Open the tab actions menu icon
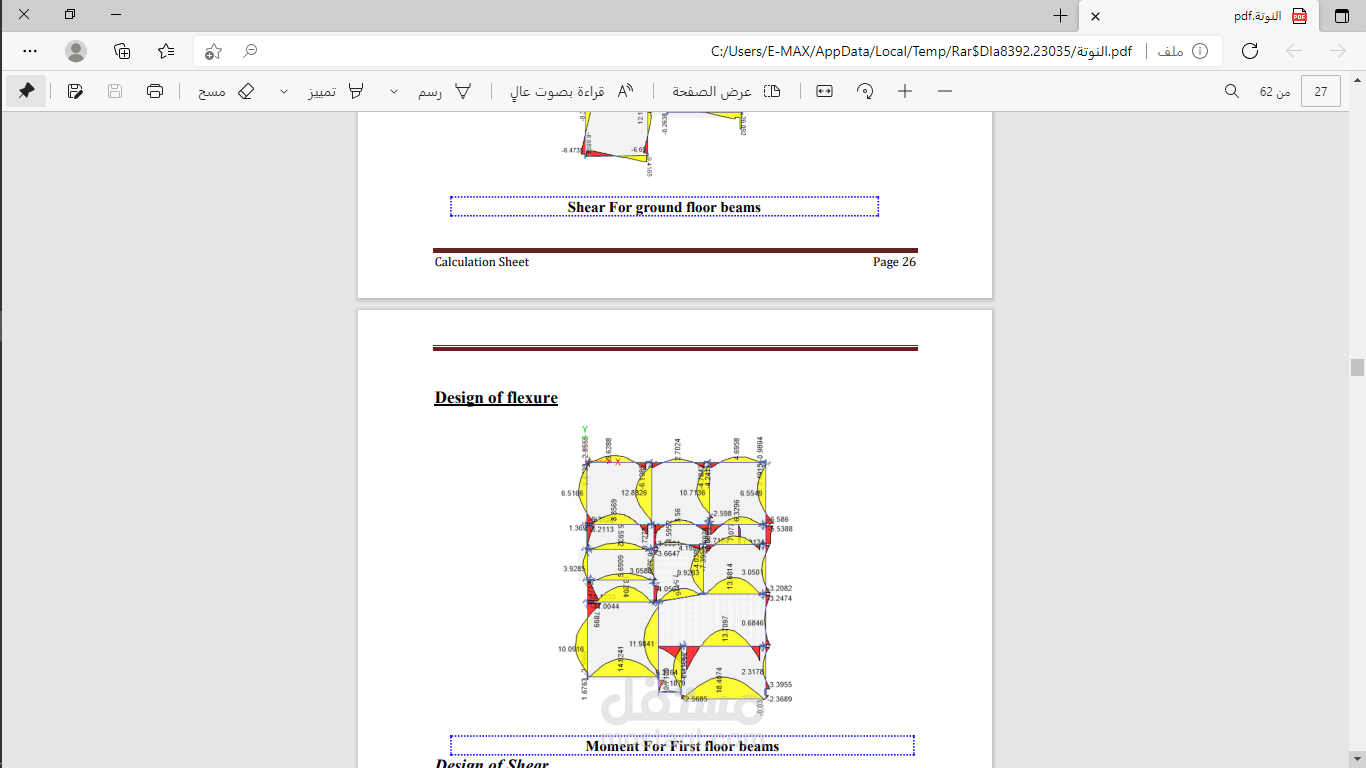This screenshot has width=1366, height=768. pos(1341,16)
